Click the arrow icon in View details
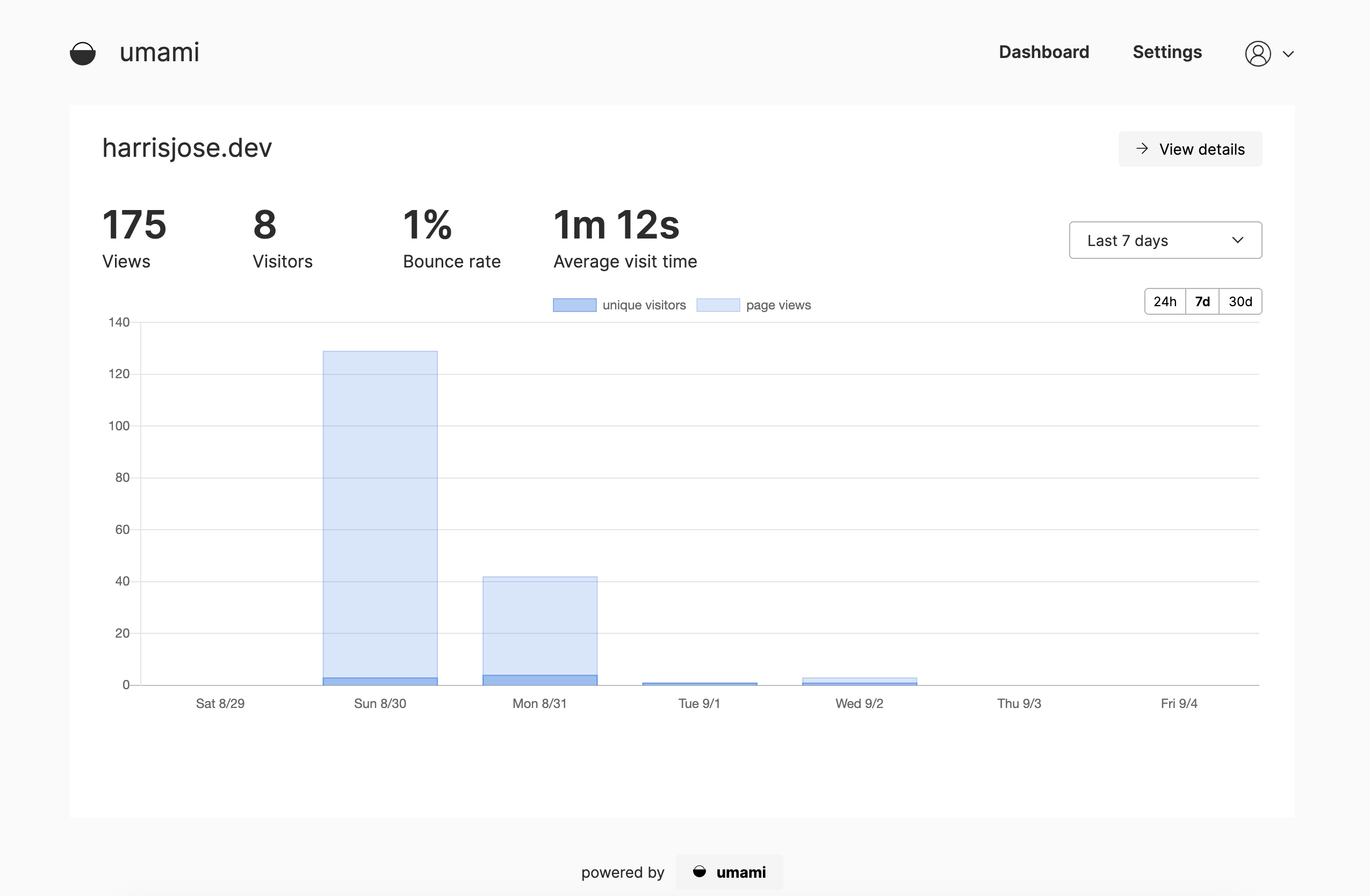 click(x=1142, y=148)
